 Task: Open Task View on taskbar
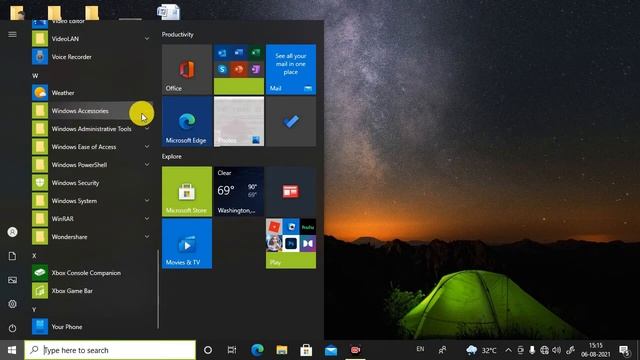(232, 350)
